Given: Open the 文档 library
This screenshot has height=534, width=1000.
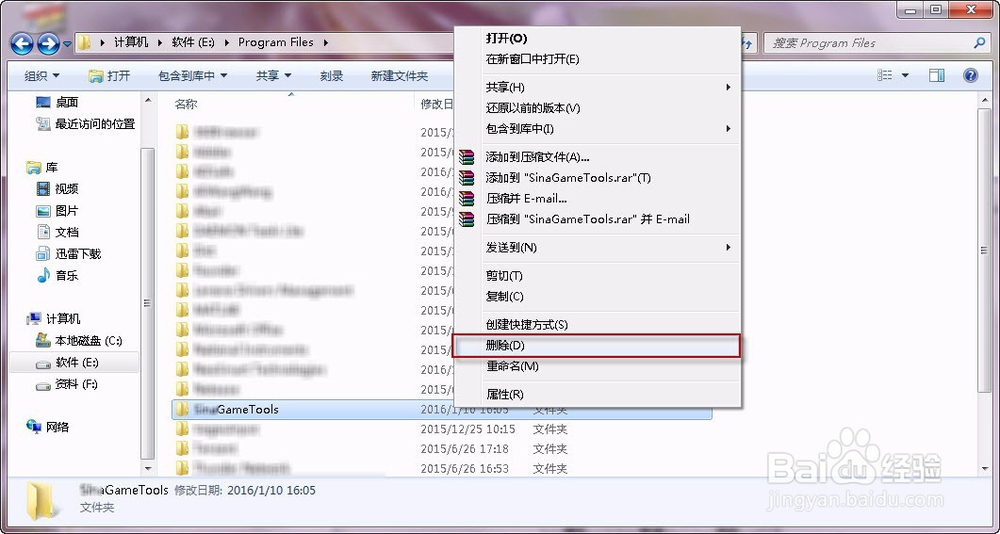Looking at the screenshot, I should (57, 232).
